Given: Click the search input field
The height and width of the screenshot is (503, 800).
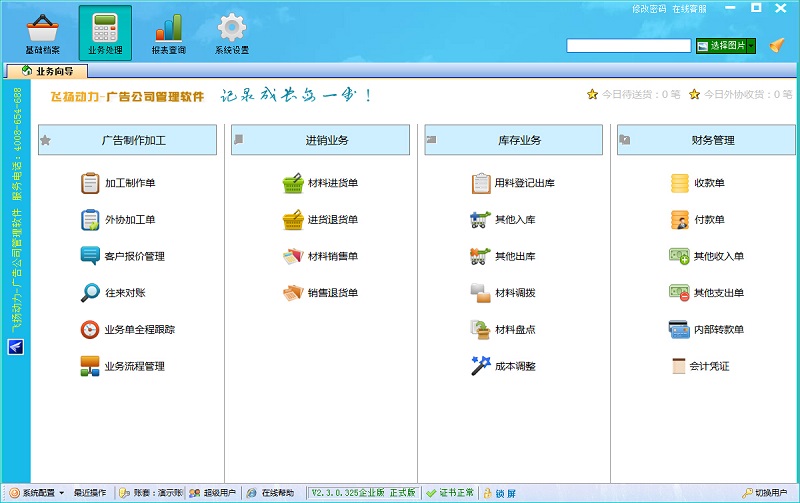Looking at the screenshot, I should tap(629, 45).
